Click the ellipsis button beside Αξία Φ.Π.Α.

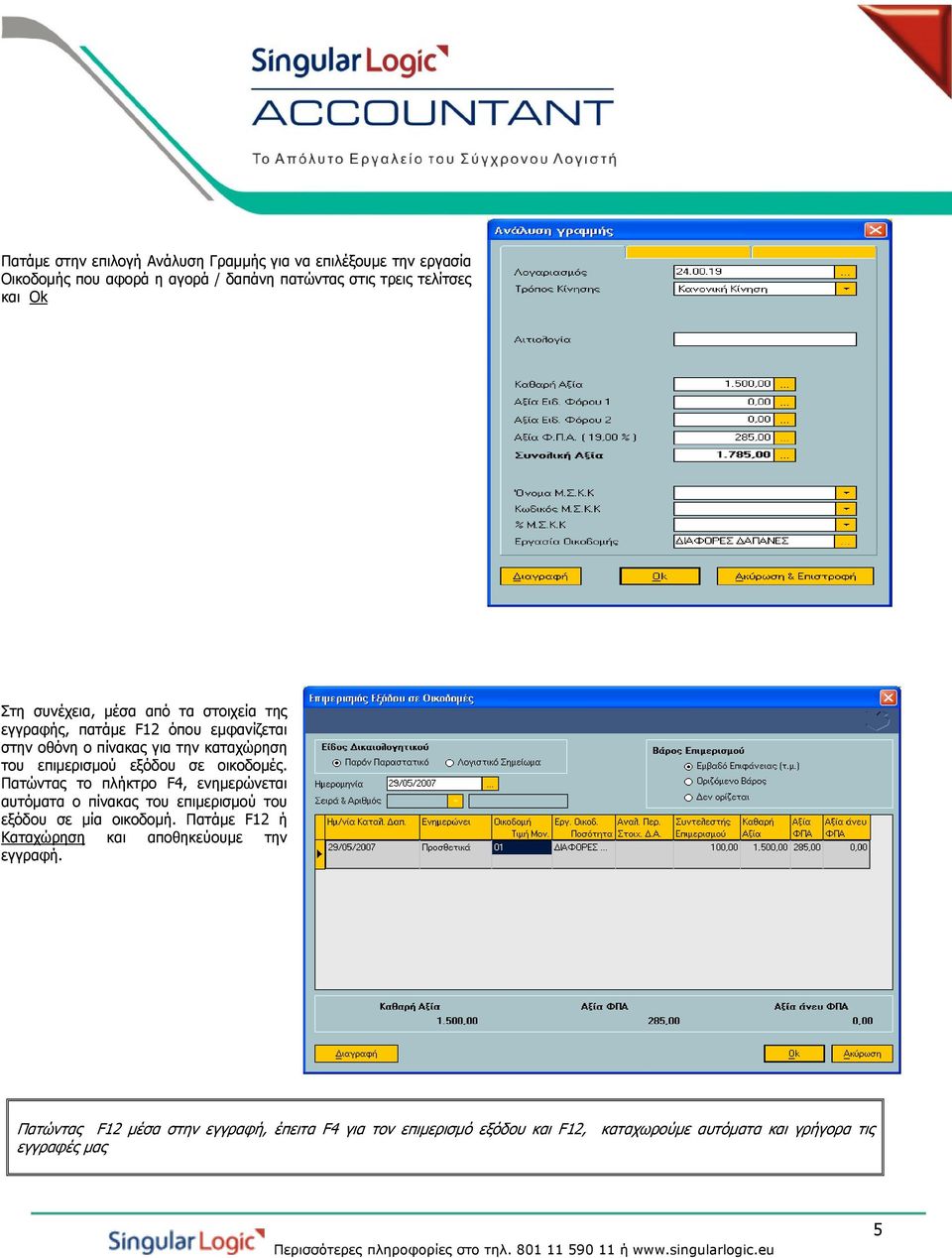click(x=785, y=438)
